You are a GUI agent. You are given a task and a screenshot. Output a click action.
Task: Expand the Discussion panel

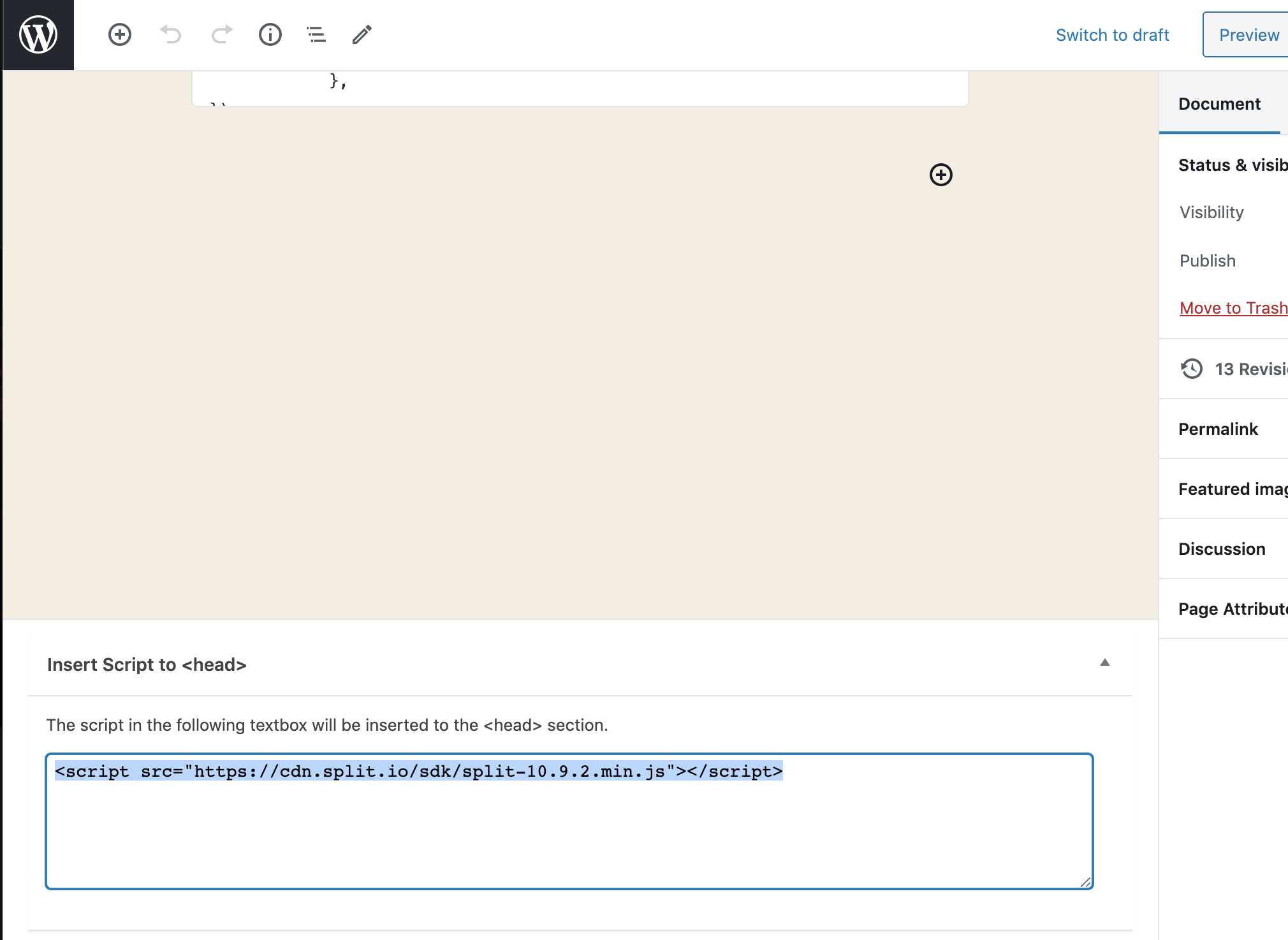click(1222, 549)
